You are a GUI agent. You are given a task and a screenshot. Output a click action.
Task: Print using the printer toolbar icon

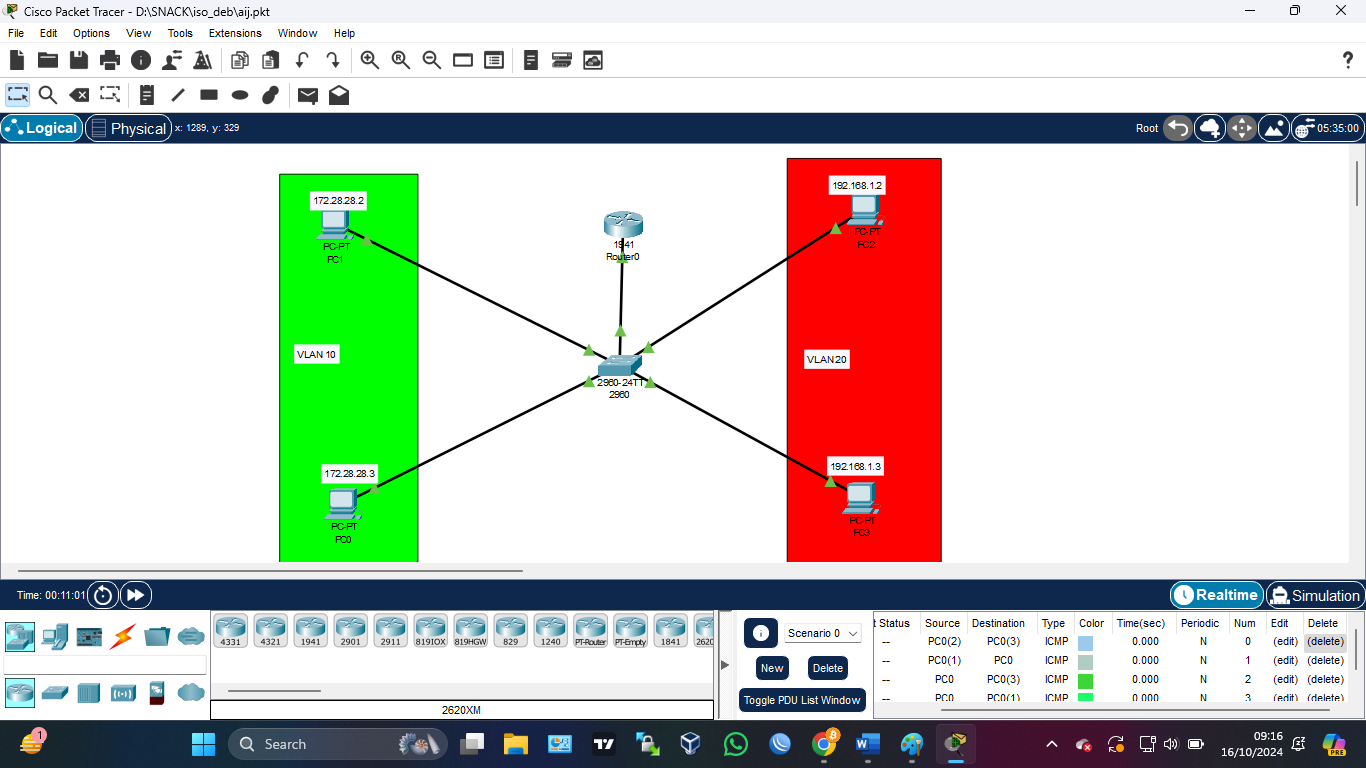[110, 60]
